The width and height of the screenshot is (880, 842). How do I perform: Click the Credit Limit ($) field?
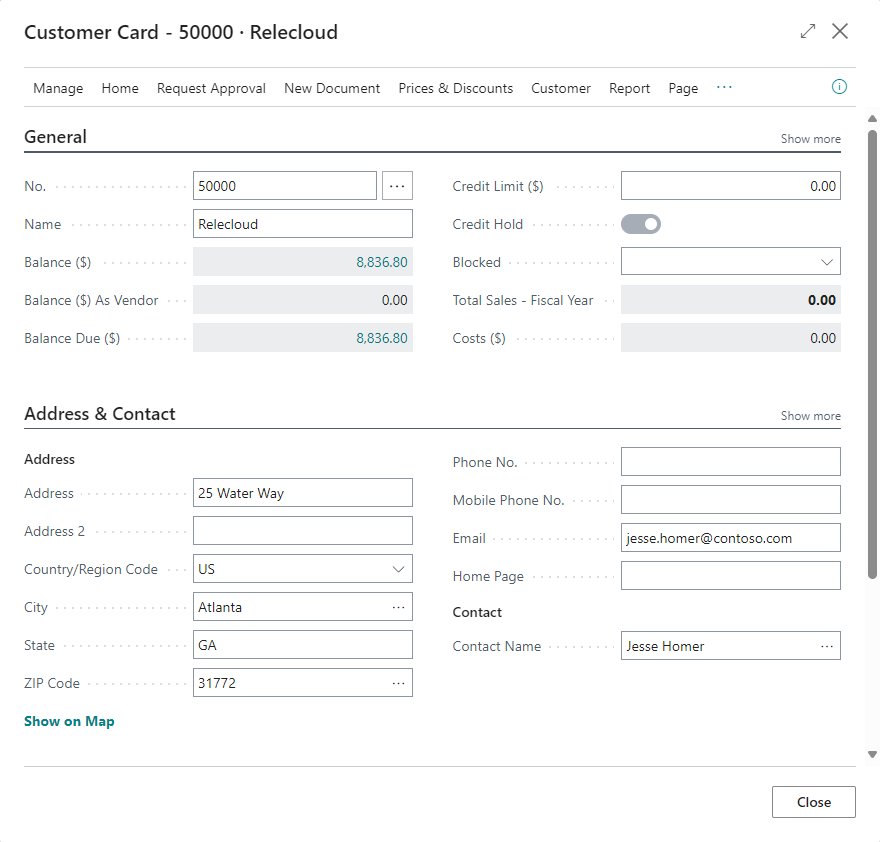(731, 186)
